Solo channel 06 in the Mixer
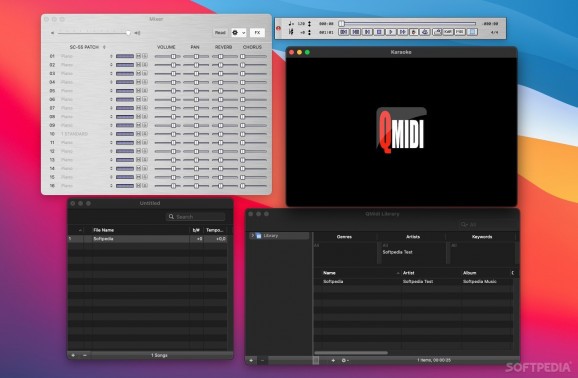Image resolution: width=578 pixels, height=378 pixels. [145, 99]
